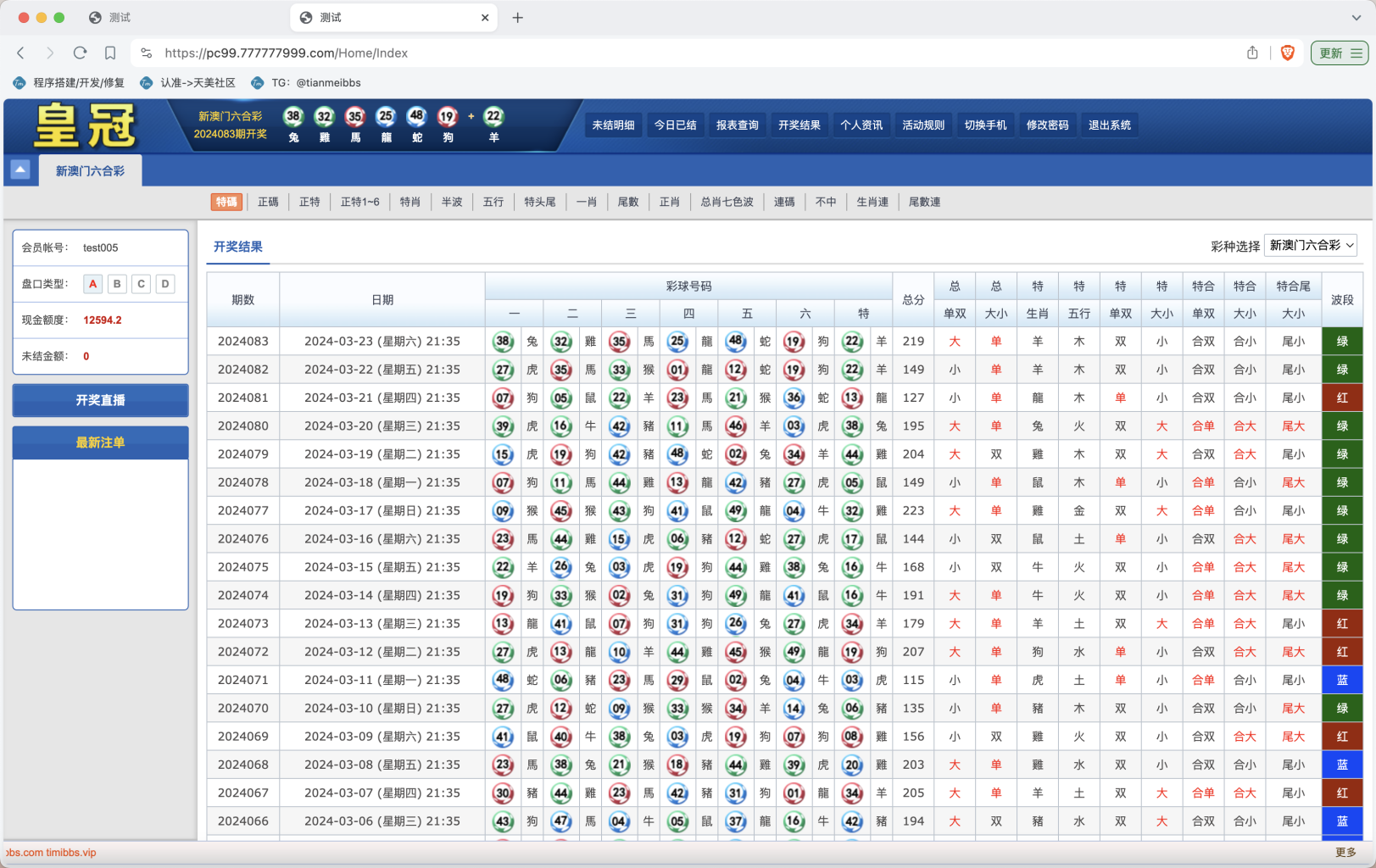Viewport: 1376px width, 868px height.
Task: Open the 更新 browser menu
Action: (1339, 53)
